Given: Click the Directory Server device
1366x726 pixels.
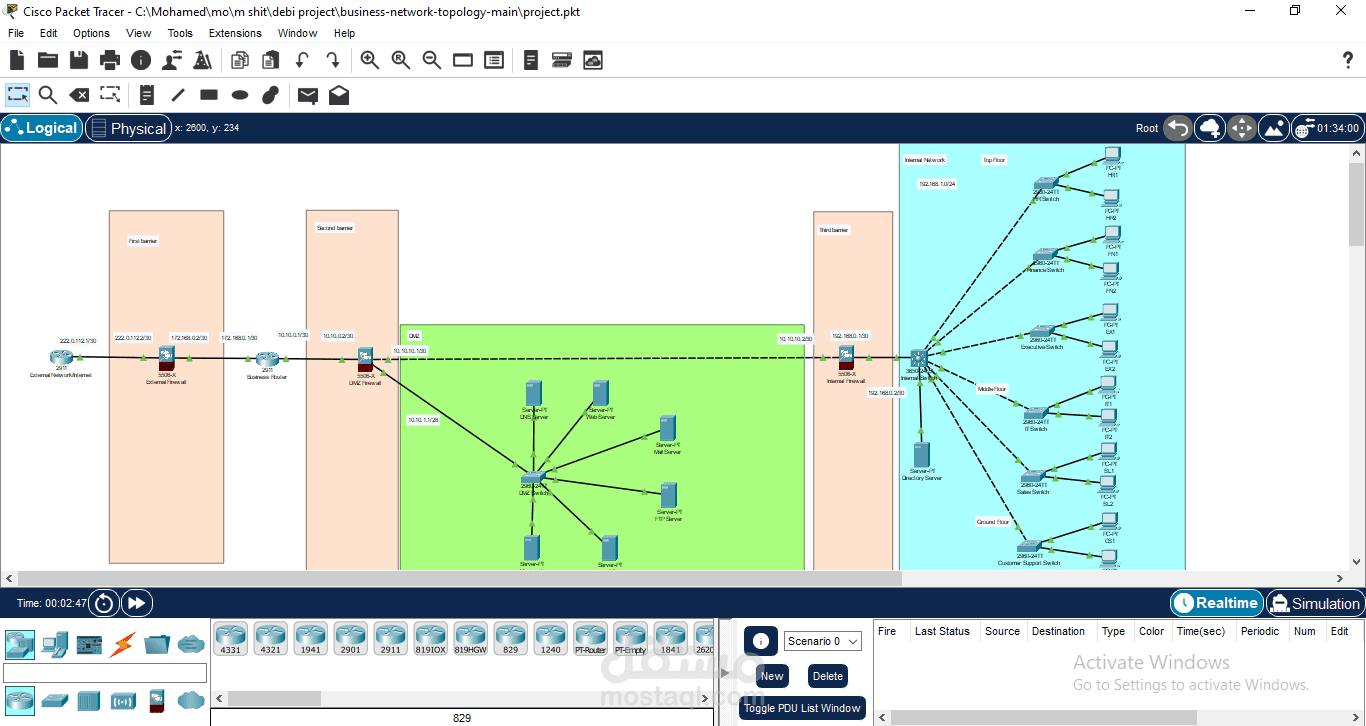Looking at the screenshot, I should click(x=921, y=455).
